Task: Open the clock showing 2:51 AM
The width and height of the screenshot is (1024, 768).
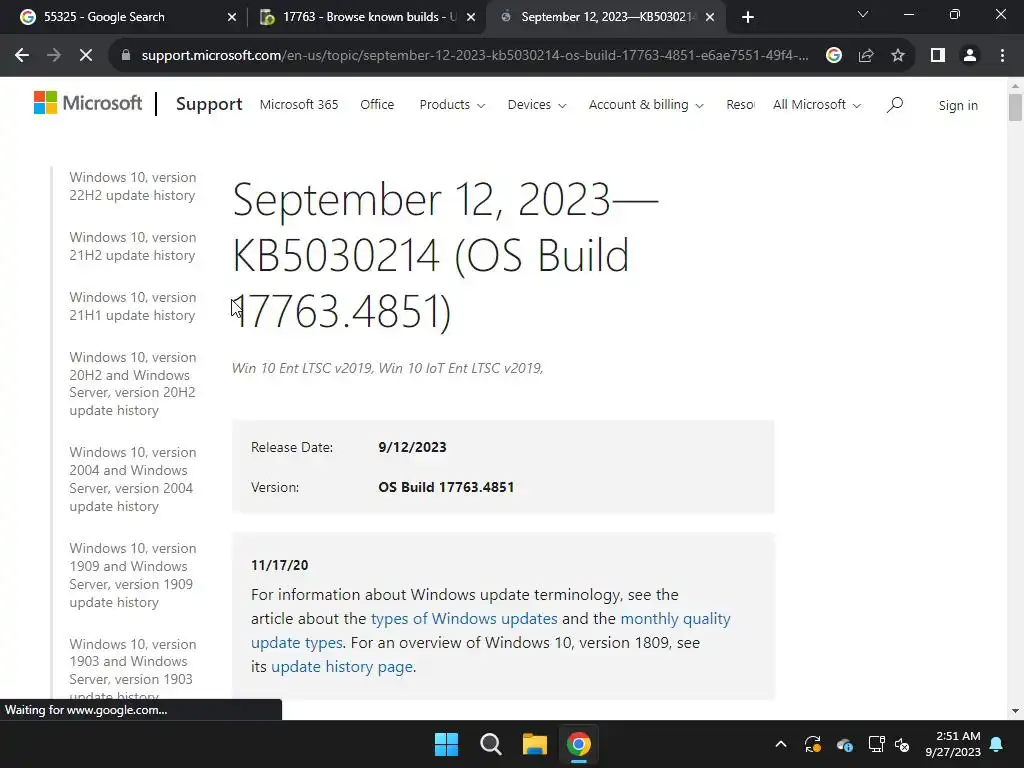Action: point(953,744)
